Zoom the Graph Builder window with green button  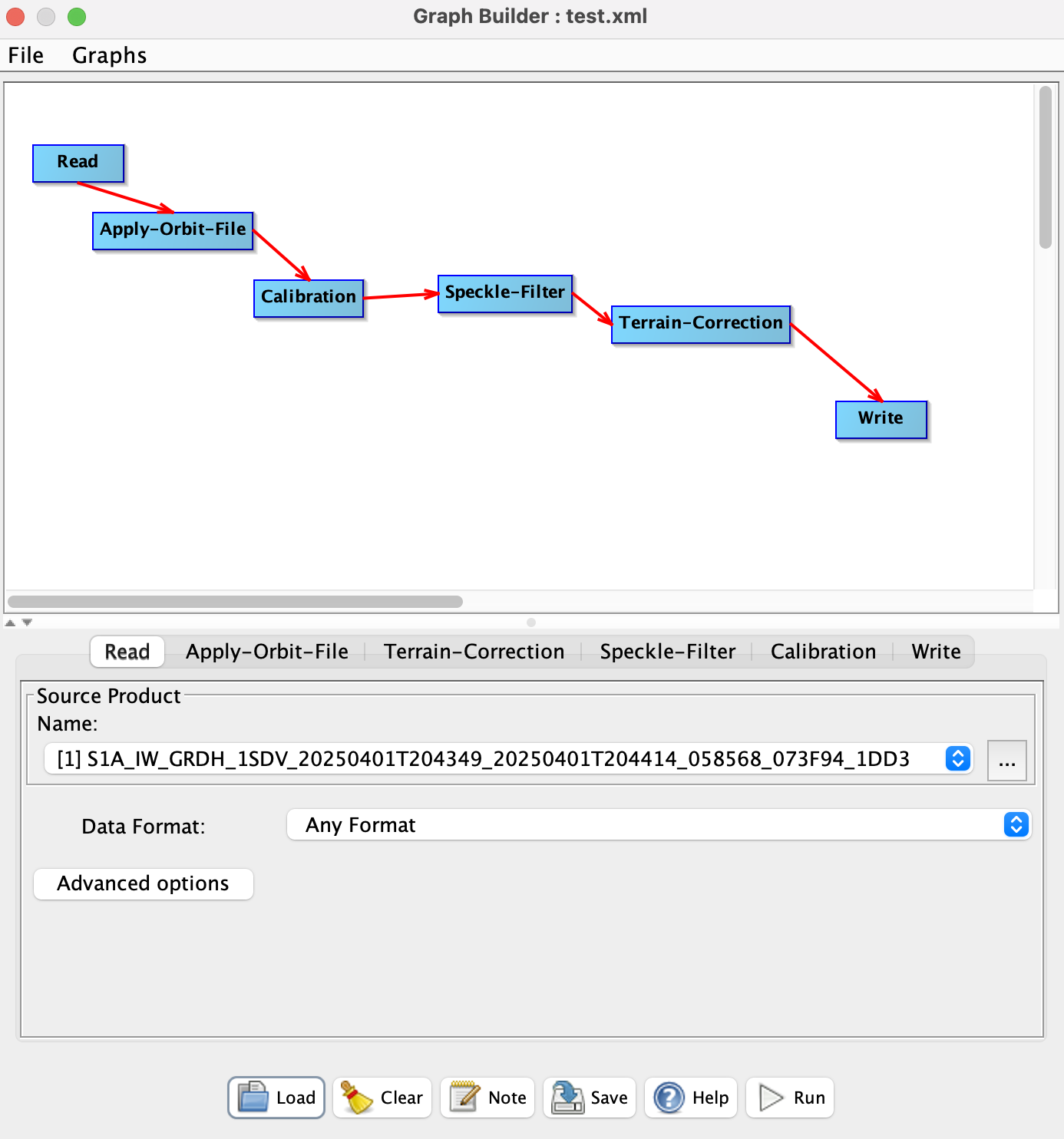click(x=77, y=16)
